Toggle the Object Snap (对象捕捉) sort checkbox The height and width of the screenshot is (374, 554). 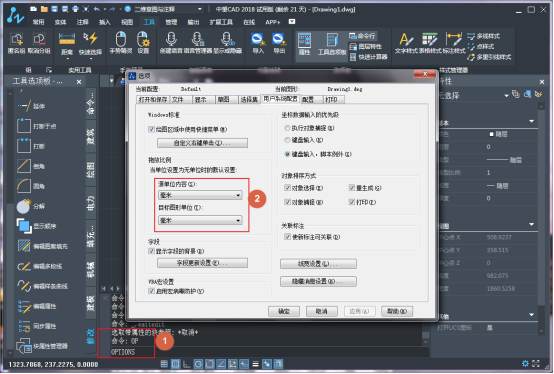click(x=287, y=202)
